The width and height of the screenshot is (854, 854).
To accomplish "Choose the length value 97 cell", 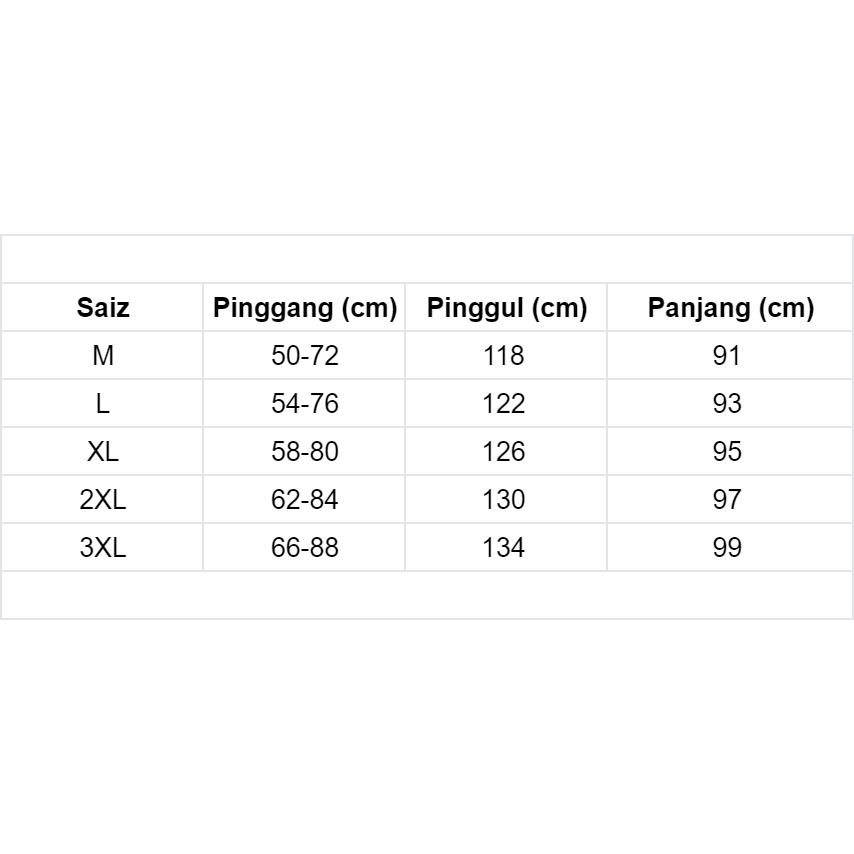I will pyautogui.click(x=727, y=500).
